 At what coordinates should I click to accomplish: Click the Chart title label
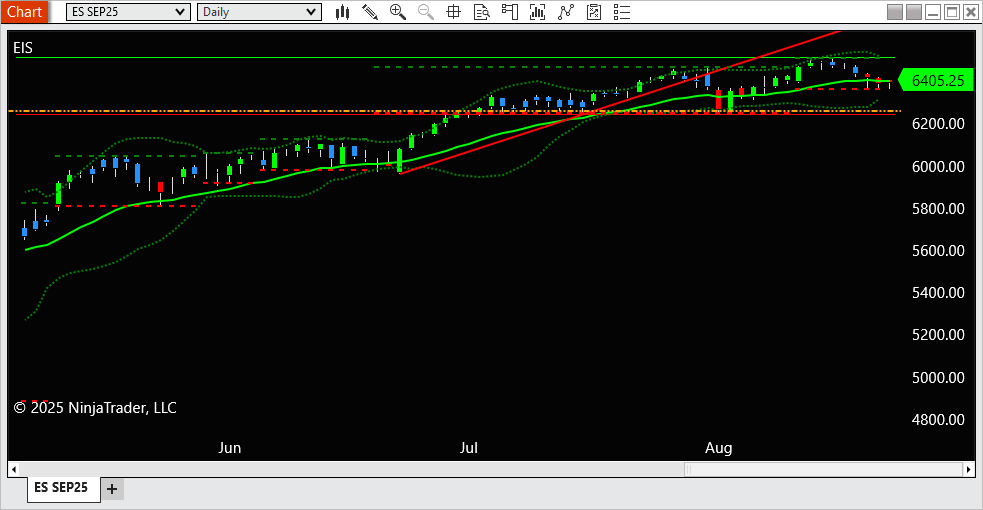(24, 12)
